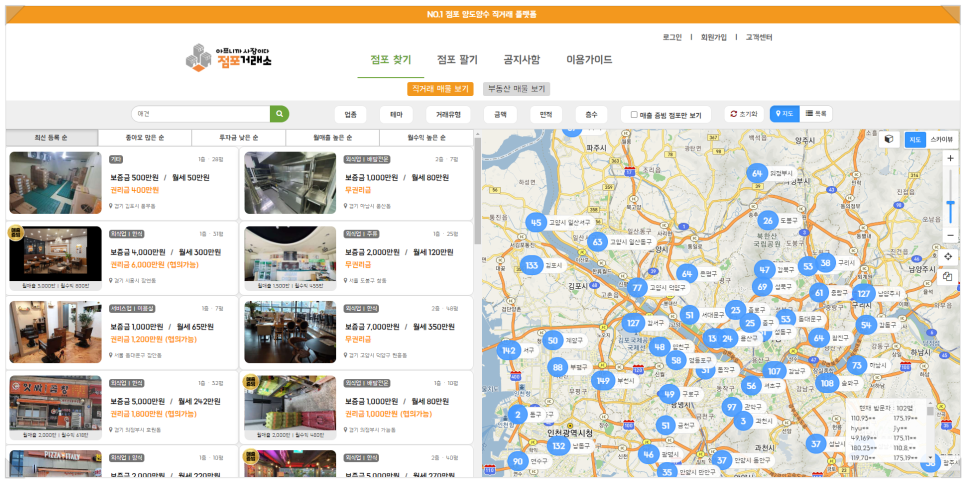Open the 강서구 cluster marker 127
Screen dimensions: 966x483
[x=633, y=322]
